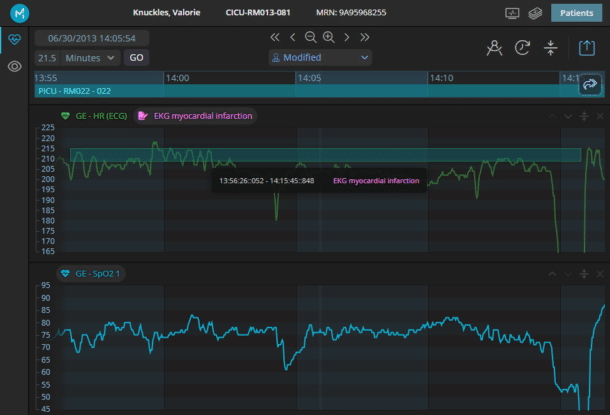Jump back with double left chevrons
Viewport: 610px width, 415px height.
(x=275, y=37)
